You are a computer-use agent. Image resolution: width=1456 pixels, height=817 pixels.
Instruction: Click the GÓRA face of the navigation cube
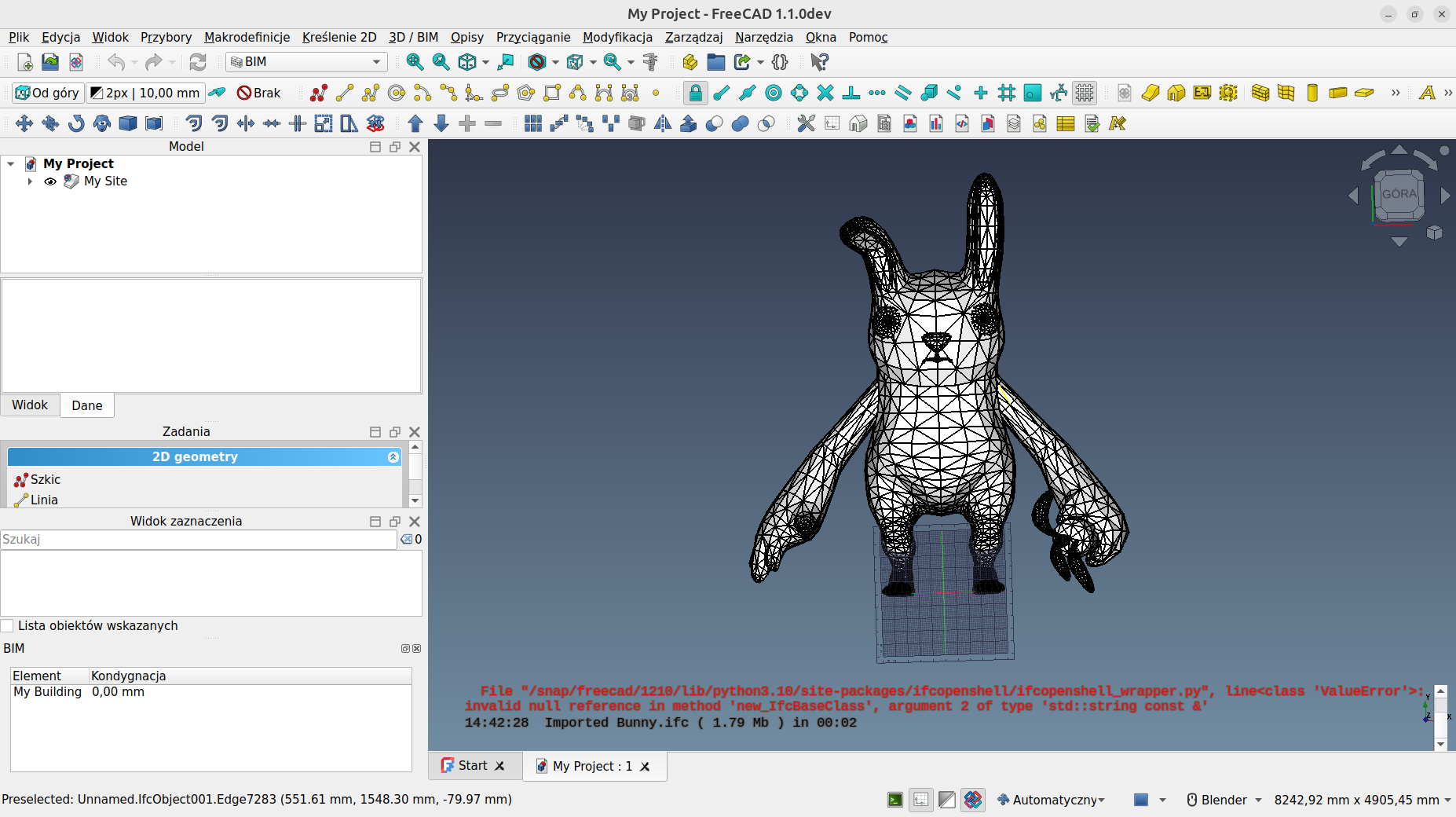[x=1399, y=194]
